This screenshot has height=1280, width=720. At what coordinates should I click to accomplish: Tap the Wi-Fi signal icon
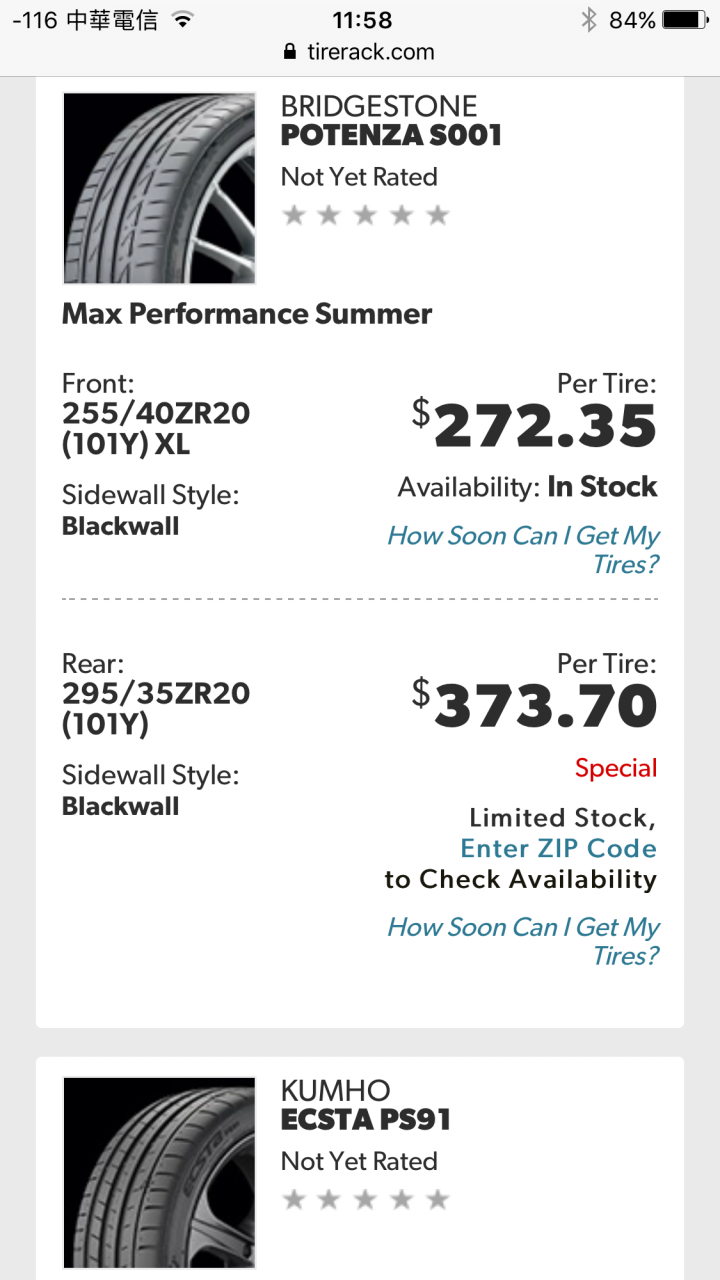click(182, 19)
